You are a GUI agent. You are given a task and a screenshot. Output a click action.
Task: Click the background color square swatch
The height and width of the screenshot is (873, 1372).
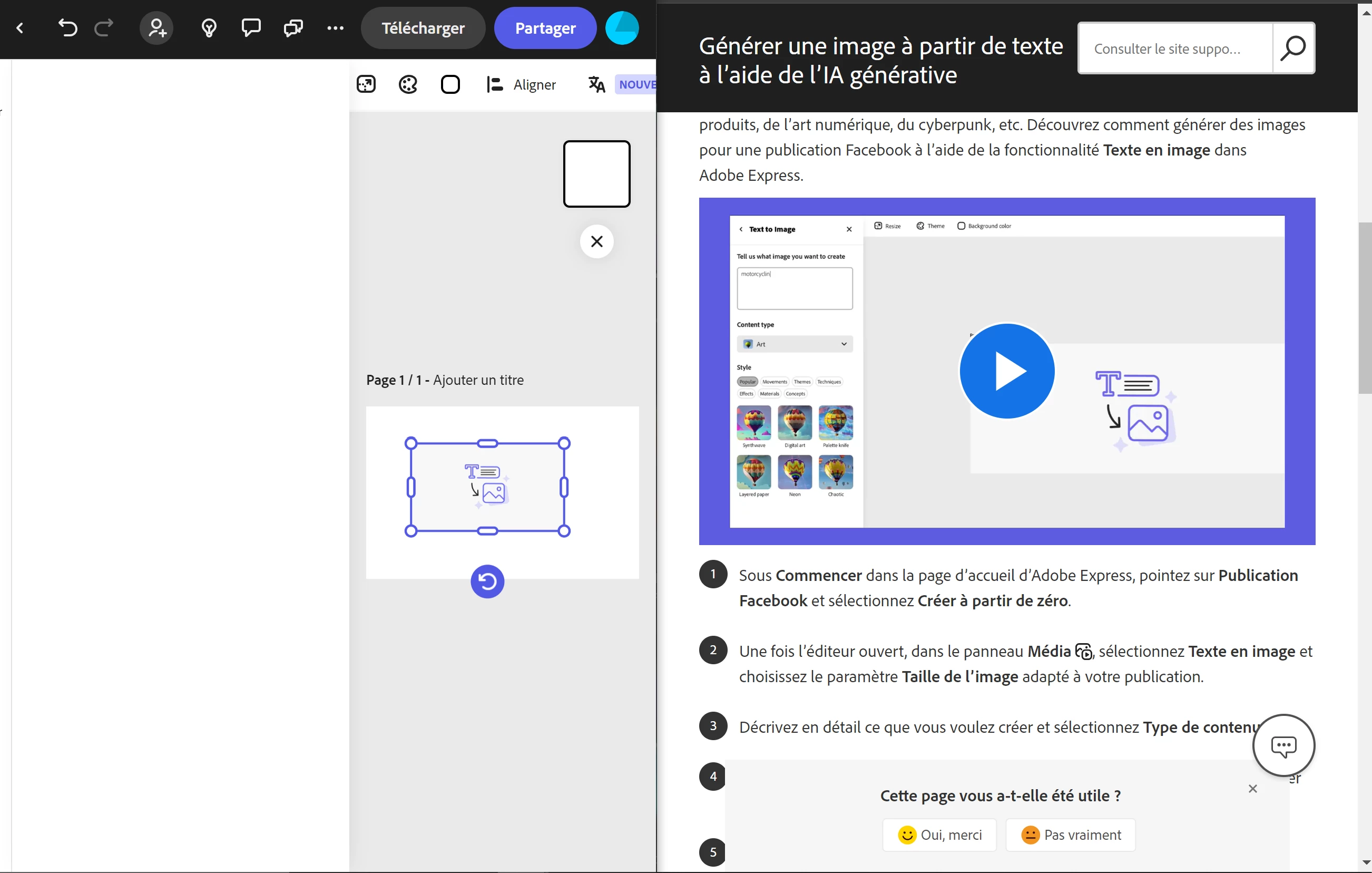click(x=450, y=84)
